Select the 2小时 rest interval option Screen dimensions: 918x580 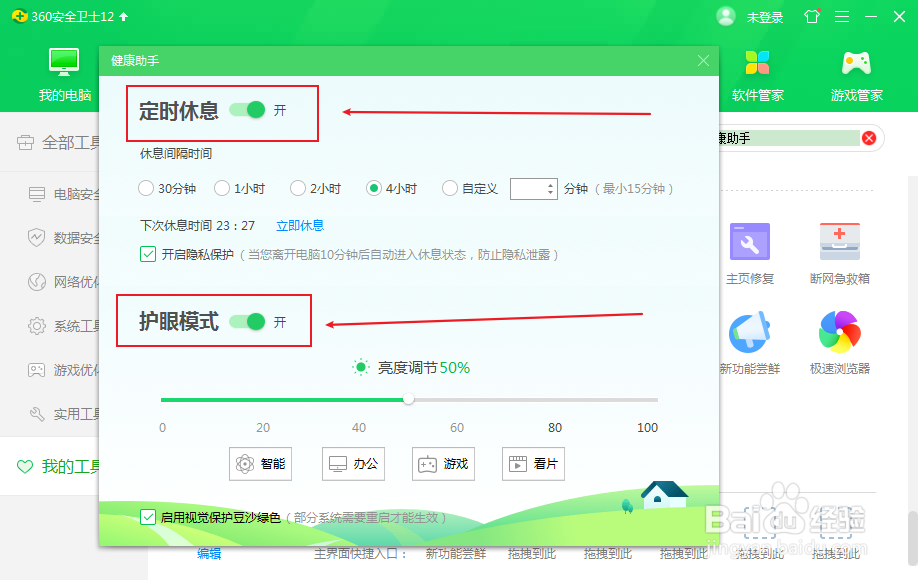297,187
